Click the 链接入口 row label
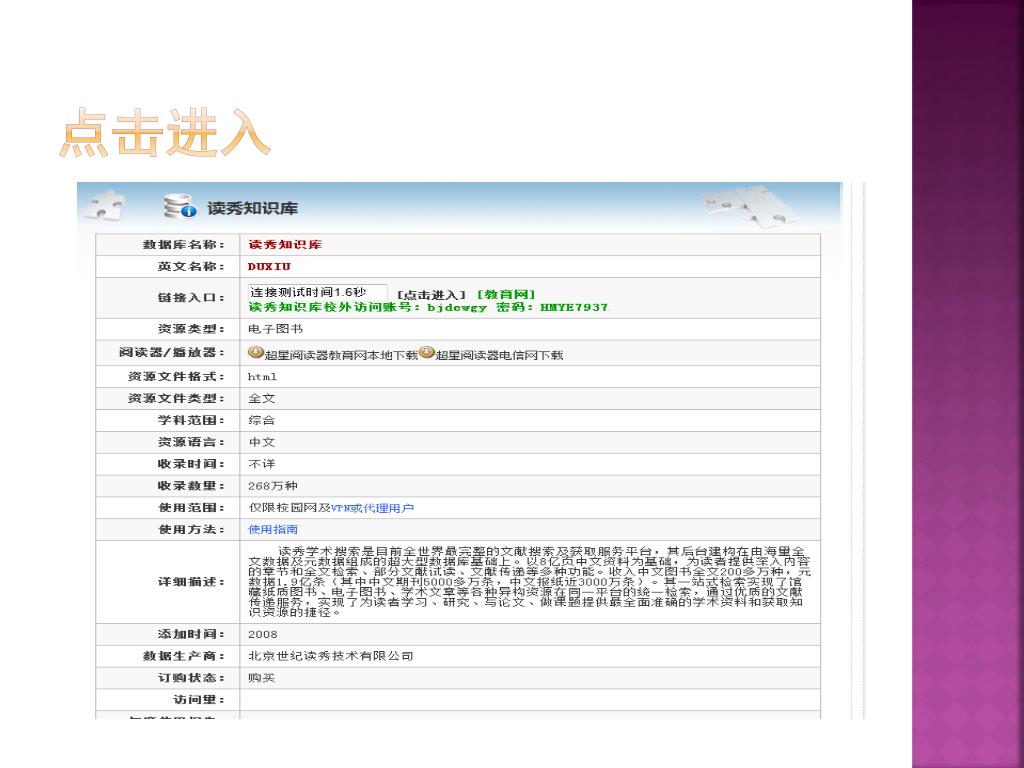 191,298
